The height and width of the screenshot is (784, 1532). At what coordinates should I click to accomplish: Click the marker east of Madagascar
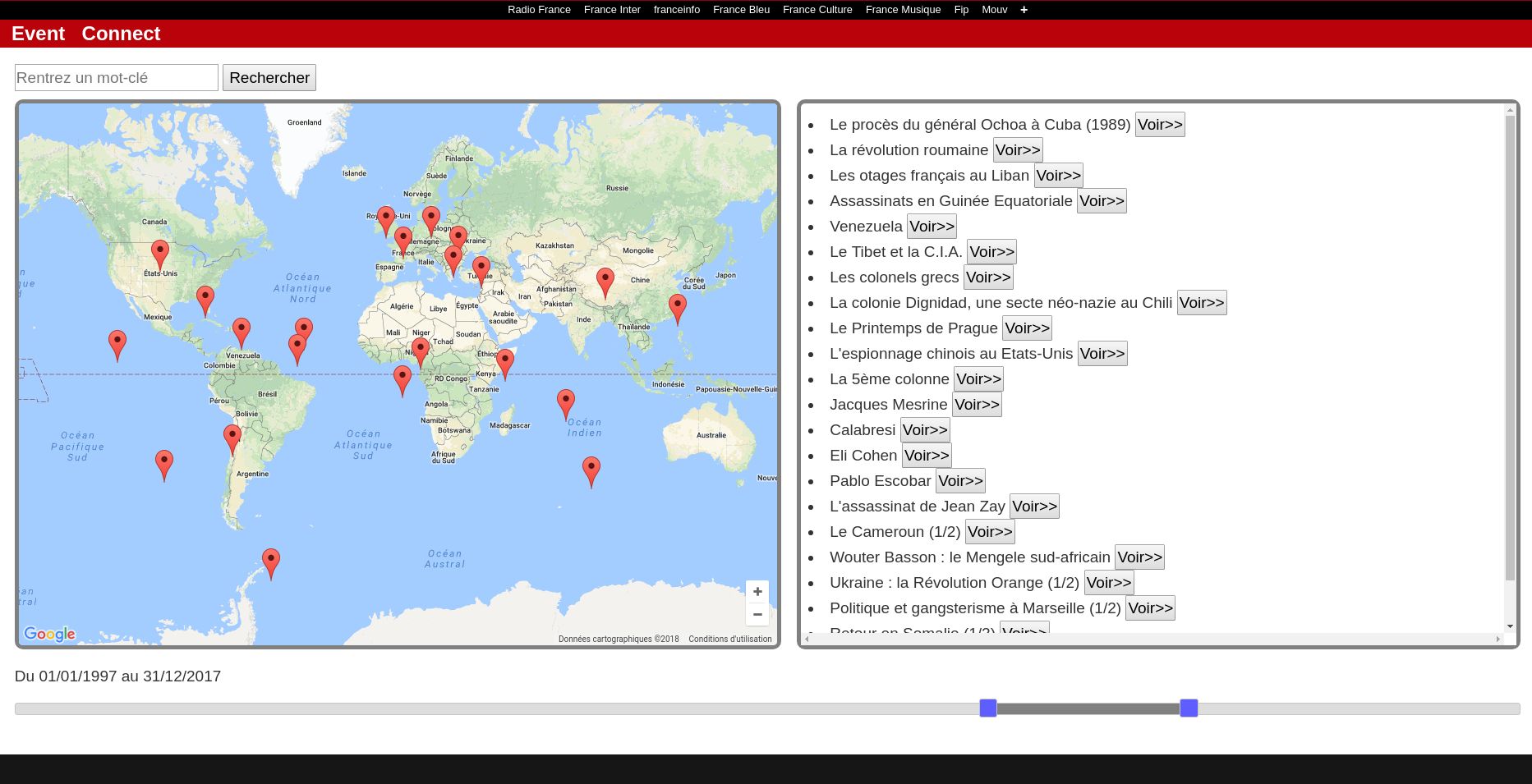coord(566,406)
